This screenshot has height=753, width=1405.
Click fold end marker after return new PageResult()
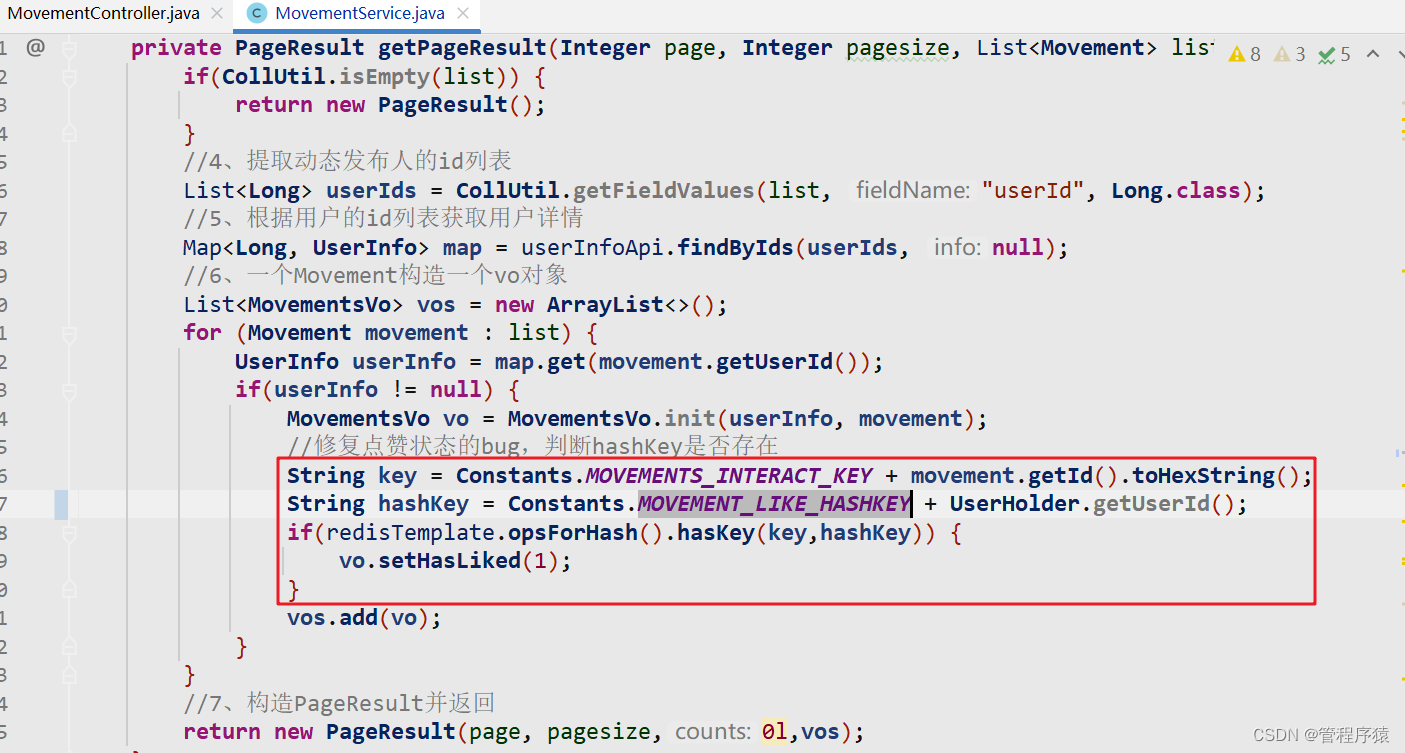click(69, 133)
